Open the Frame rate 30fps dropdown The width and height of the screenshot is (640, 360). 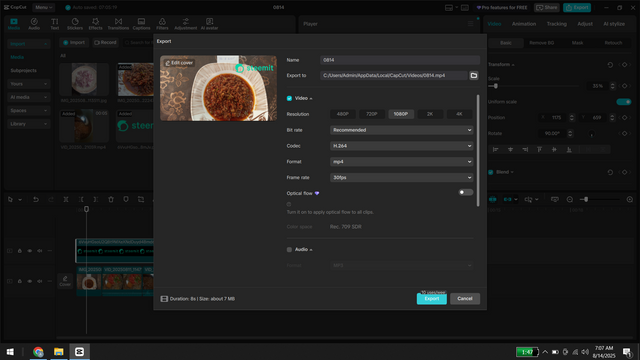tap(401, 178)
